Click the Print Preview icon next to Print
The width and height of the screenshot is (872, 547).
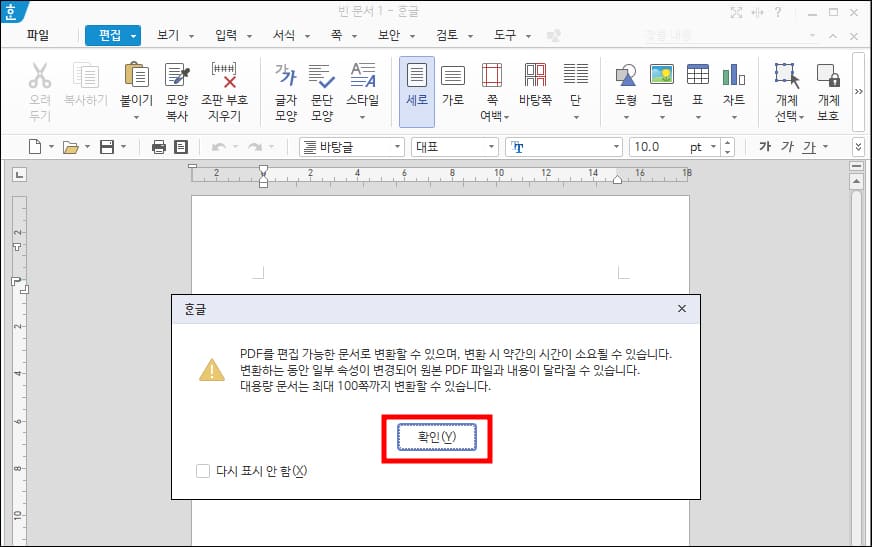point(181,147)
